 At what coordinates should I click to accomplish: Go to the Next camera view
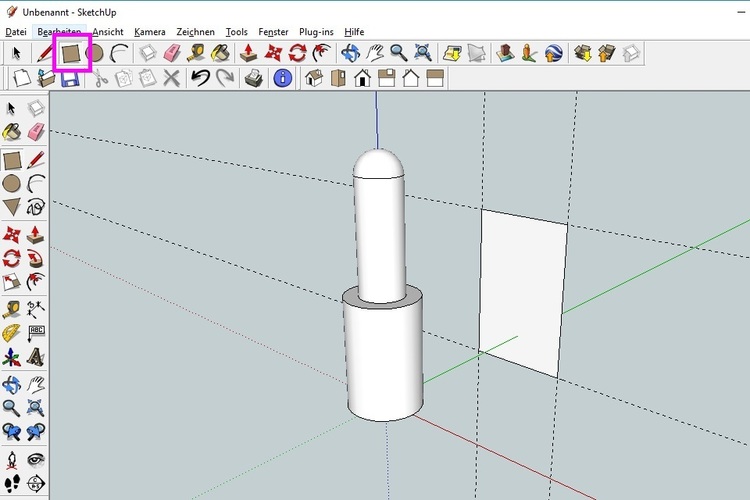click(36, 432)
